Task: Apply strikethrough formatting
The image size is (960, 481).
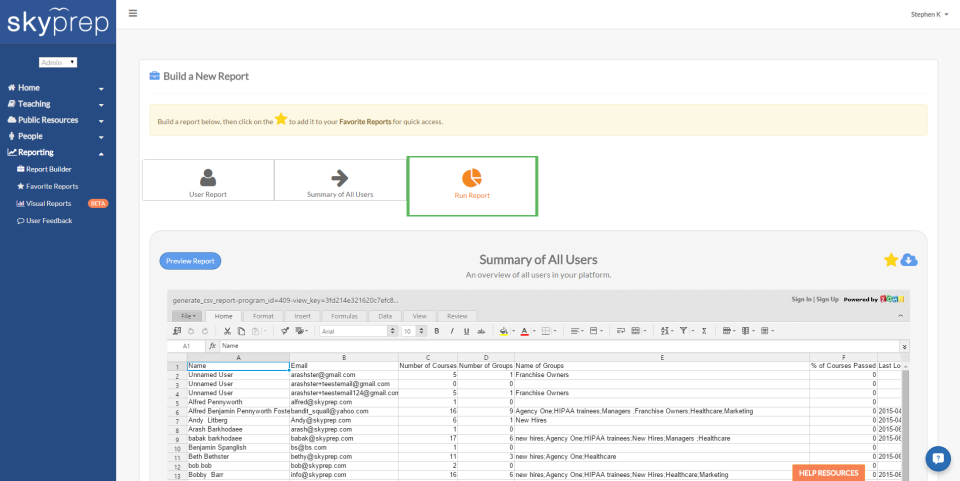Action: [x=481, y=331]
